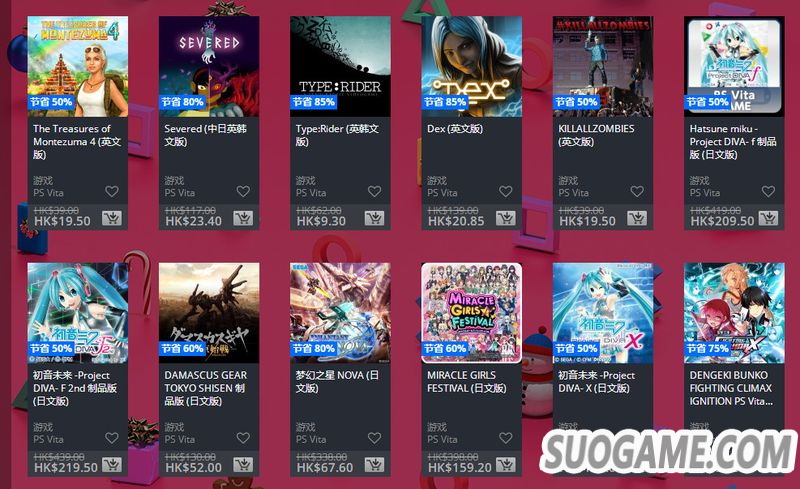Toggle heart for KILLALLZOMBIES
Viewport: 800px width, 489px height.
637,191
